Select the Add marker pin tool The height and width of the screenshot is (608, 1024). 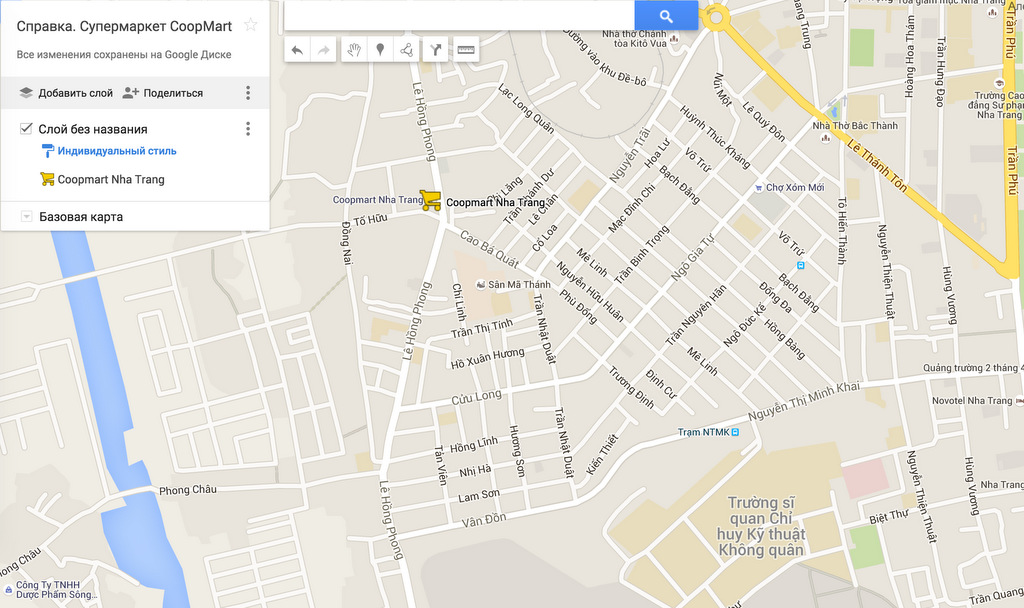[380, 50]
